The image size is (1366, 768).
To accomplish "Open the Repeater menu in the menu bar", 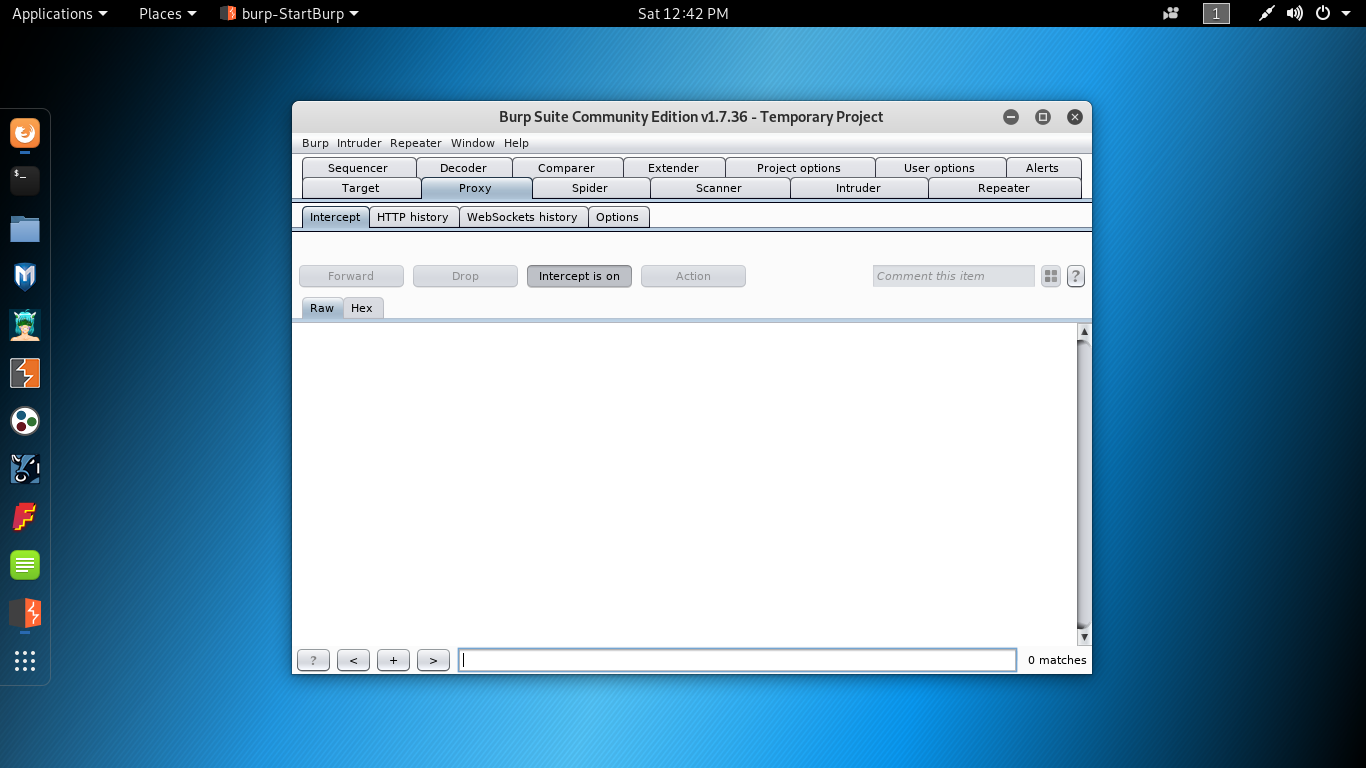I will coord(415,143).
